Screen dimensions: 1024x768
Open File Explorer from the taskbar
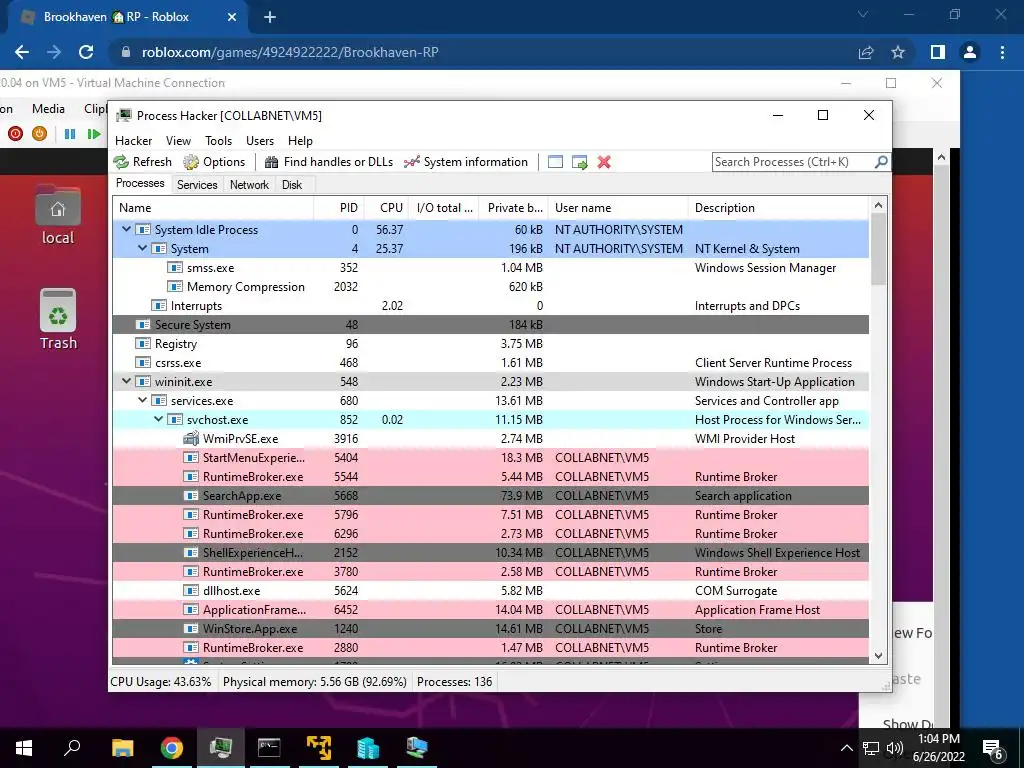pos(122,747)
